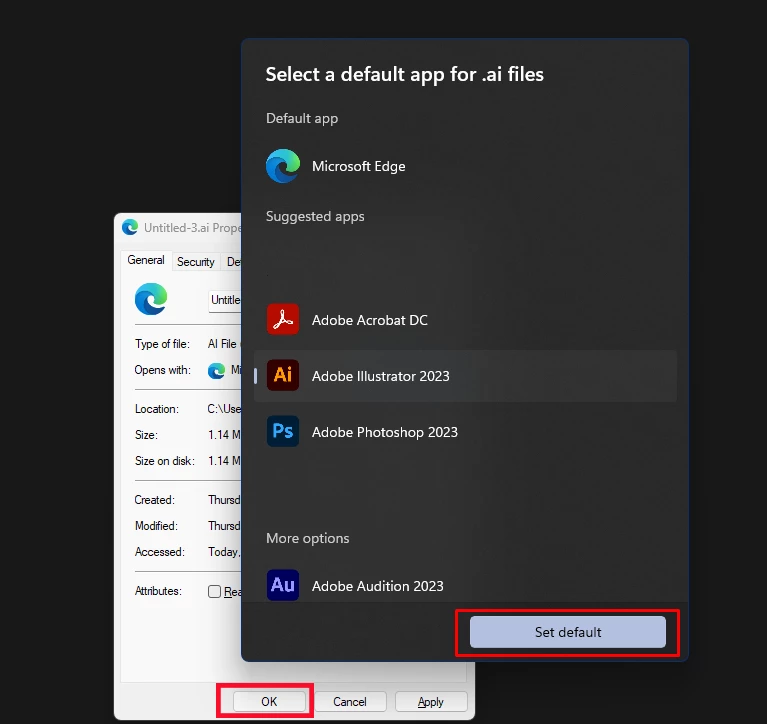Viewport: 767px width, 724px height.
Task: Click the 'Default app' heading
Action: pyautogui.click(x=302, y=118)
